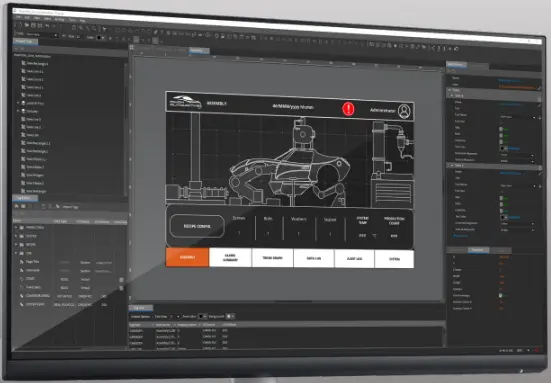Click the AUDIT LOG navigation button
The image size is (551, 383).
(x=354, y=259)
